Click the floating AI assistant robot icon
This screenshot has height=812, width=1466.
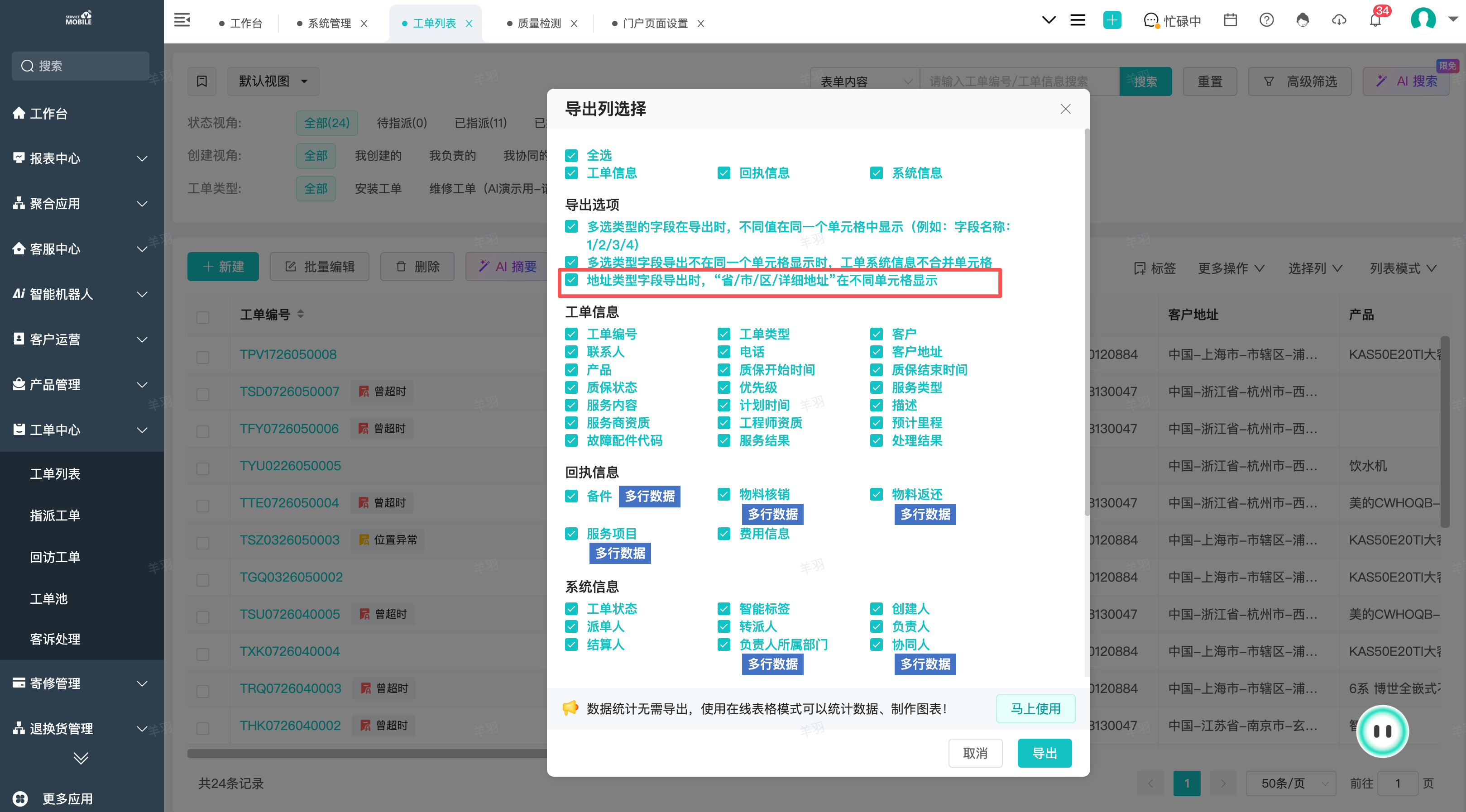[x=1382, y=731]
